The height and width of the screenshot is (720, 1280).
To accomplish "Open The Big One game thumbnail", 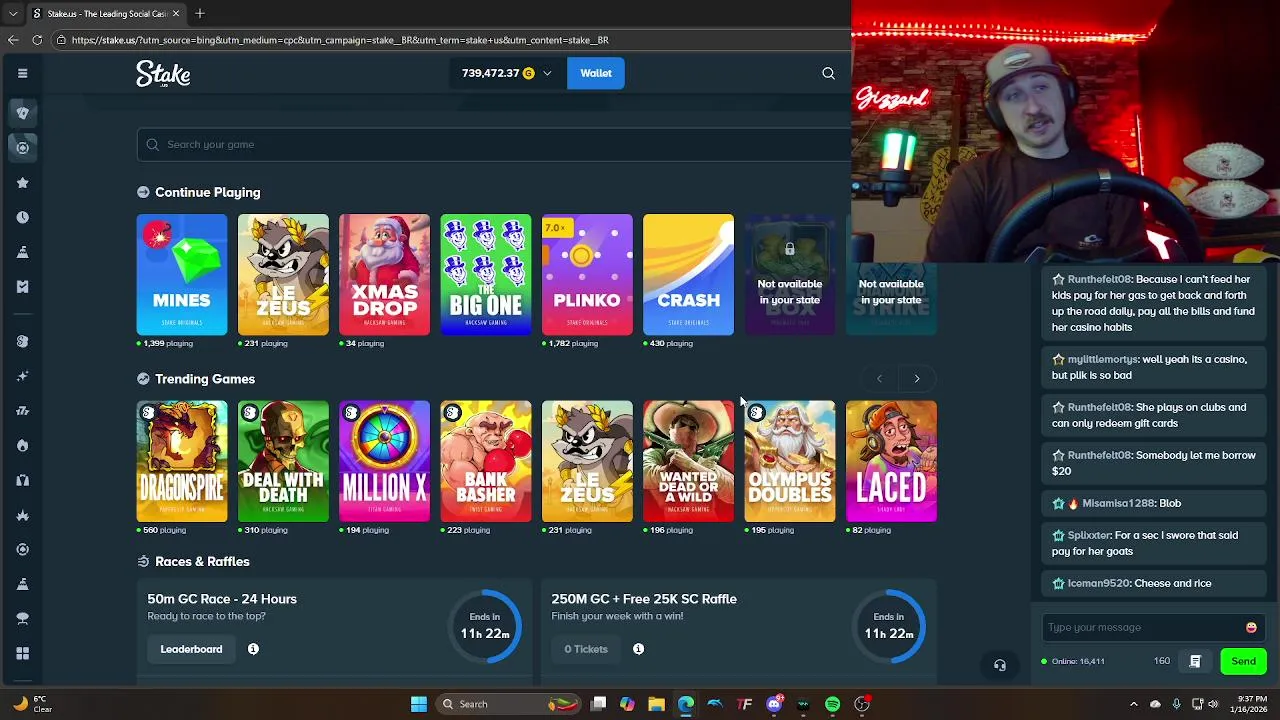I will 486,274.
